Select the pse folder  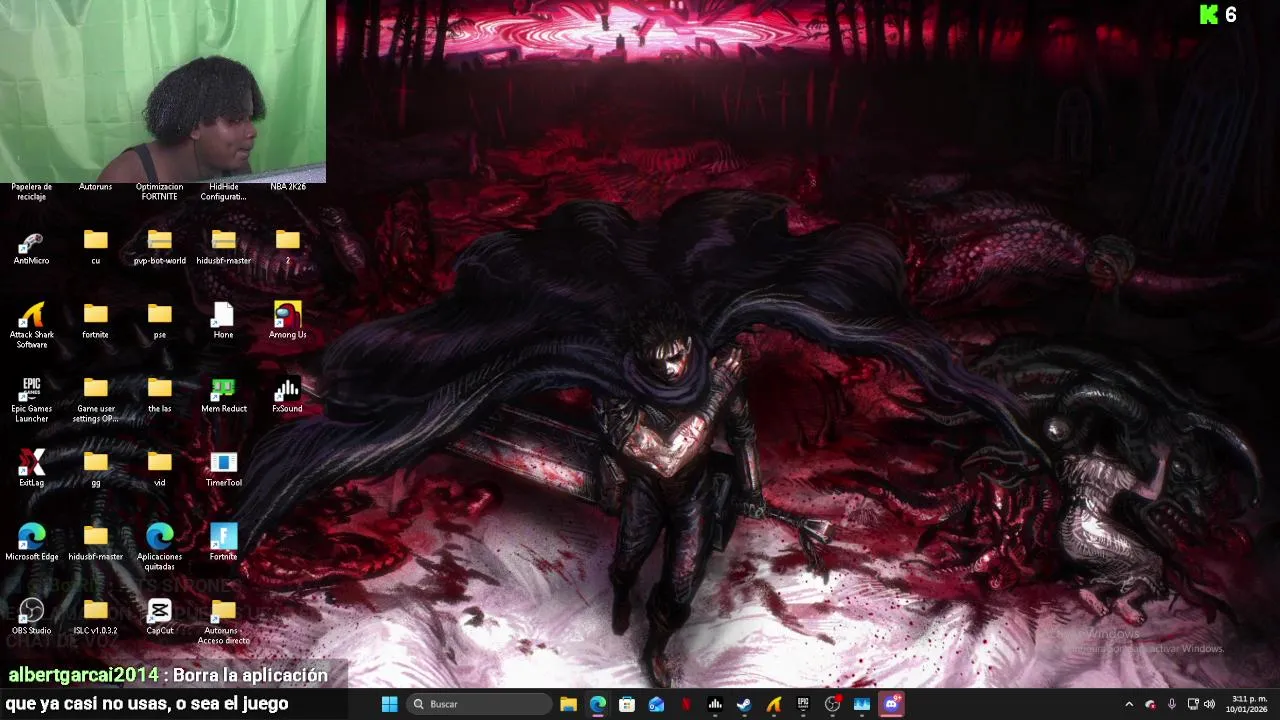point(159,321)
